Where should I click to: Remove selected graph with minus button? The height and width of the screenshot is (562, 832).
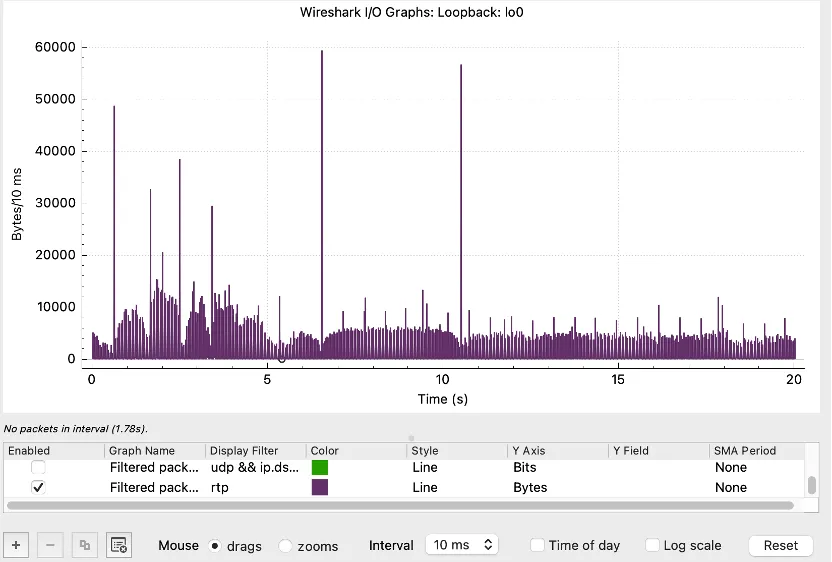click(50, 545)
